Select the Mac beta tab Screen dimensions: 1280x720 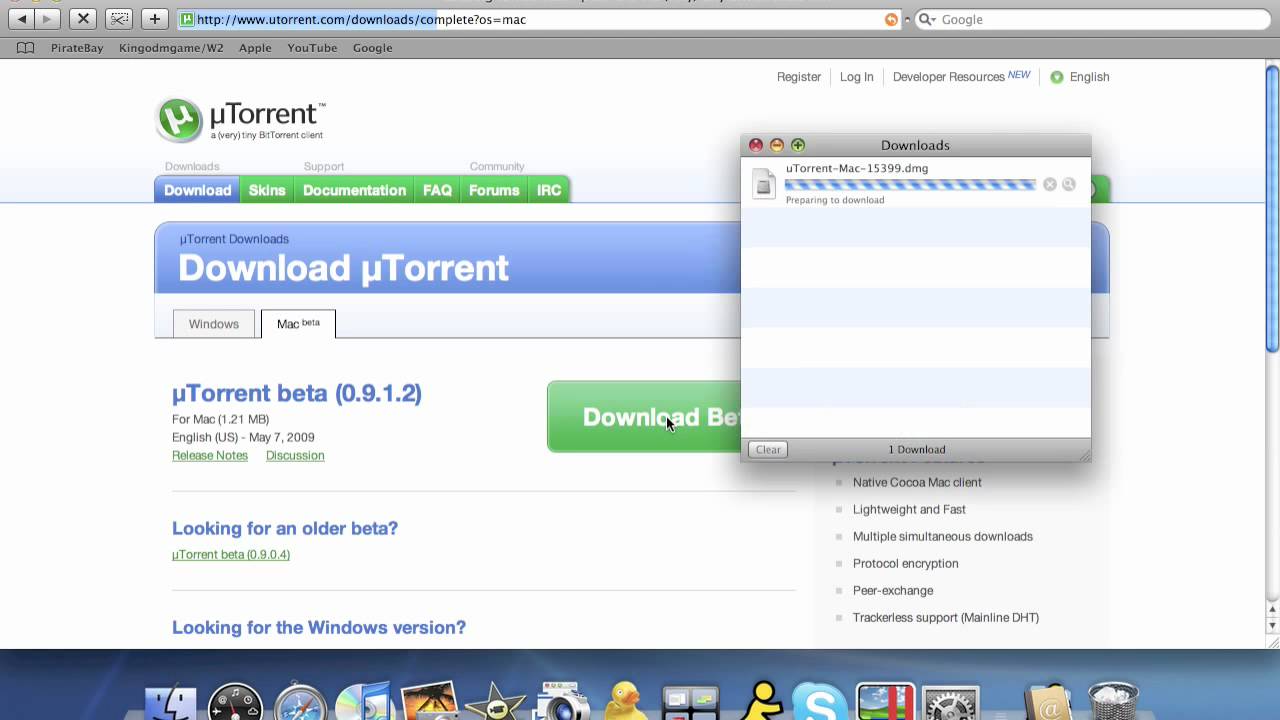pos(298,324)
